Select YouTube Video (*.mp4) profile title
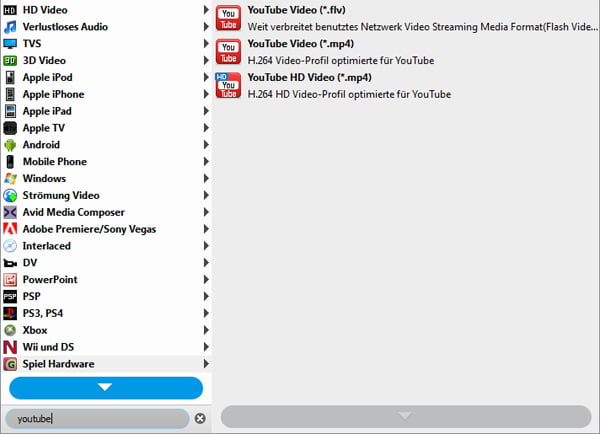The height and width of the screenshot is (434, 600). click(301, 44)
